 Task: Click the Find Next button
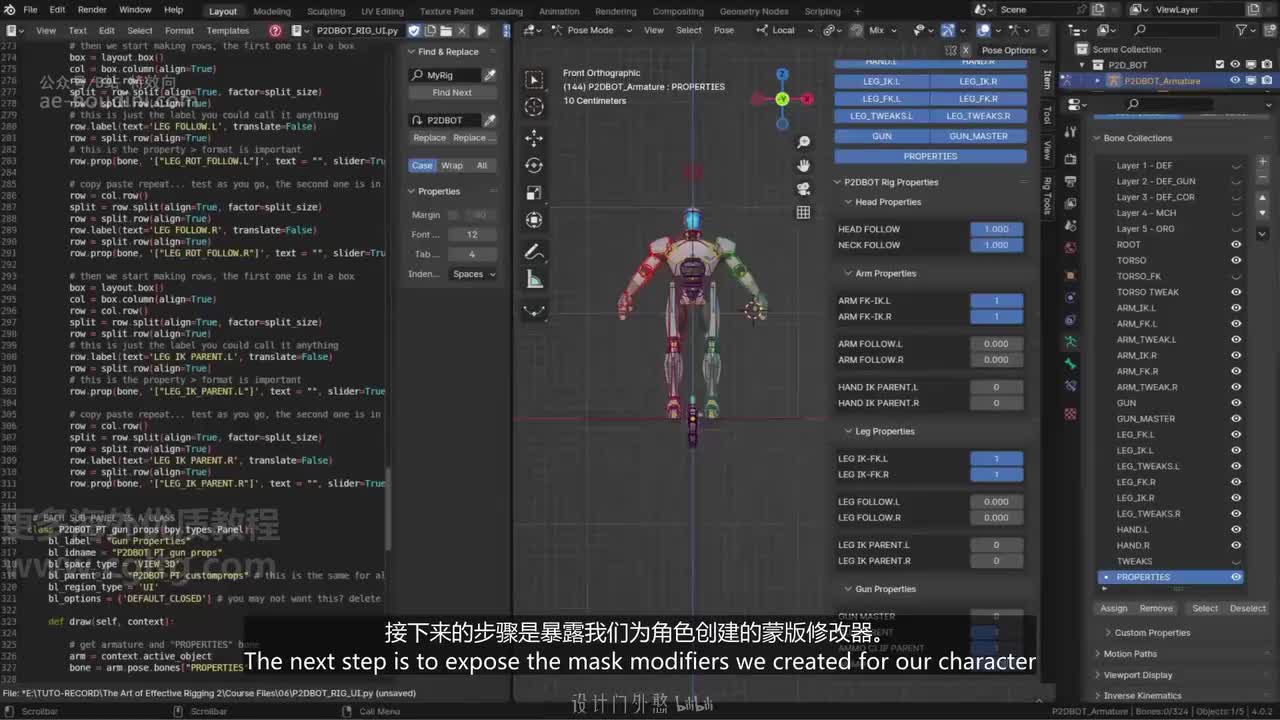pos(452,93)
